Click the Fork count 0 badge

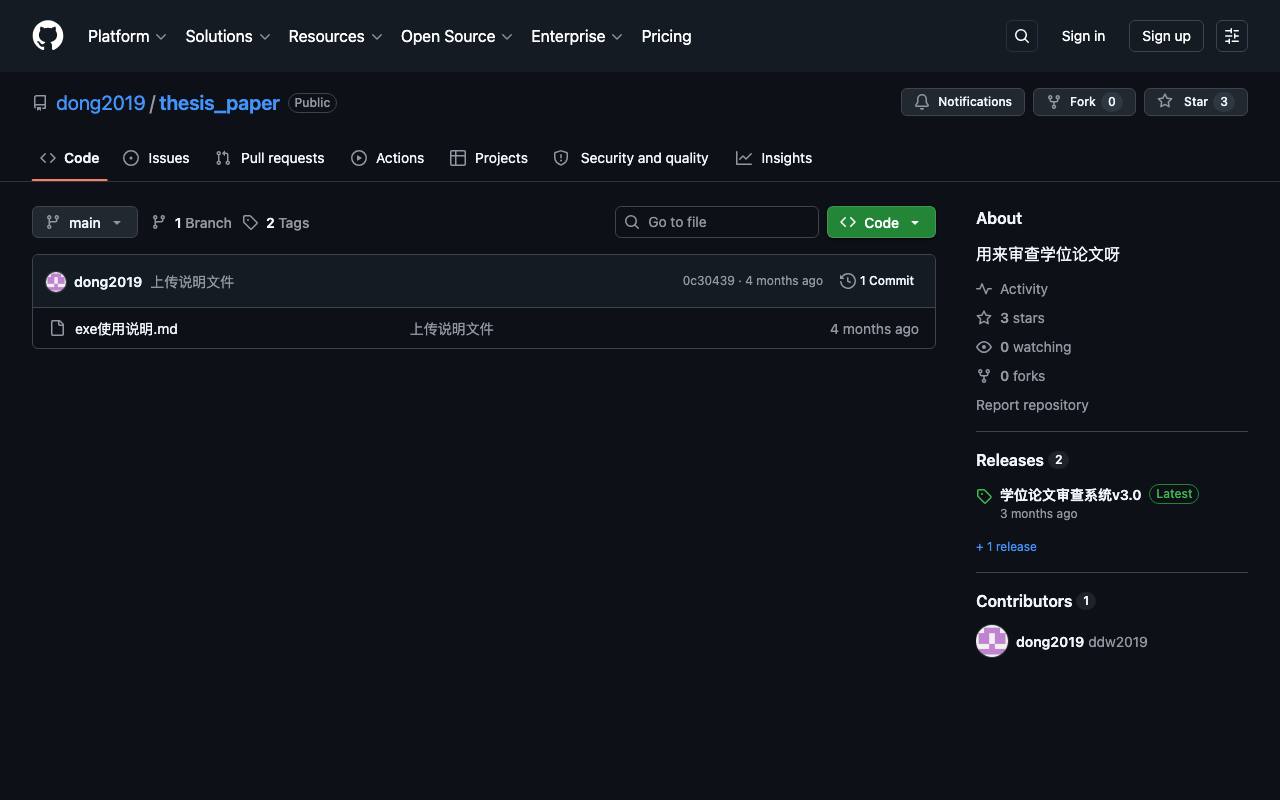(1111, 102)
